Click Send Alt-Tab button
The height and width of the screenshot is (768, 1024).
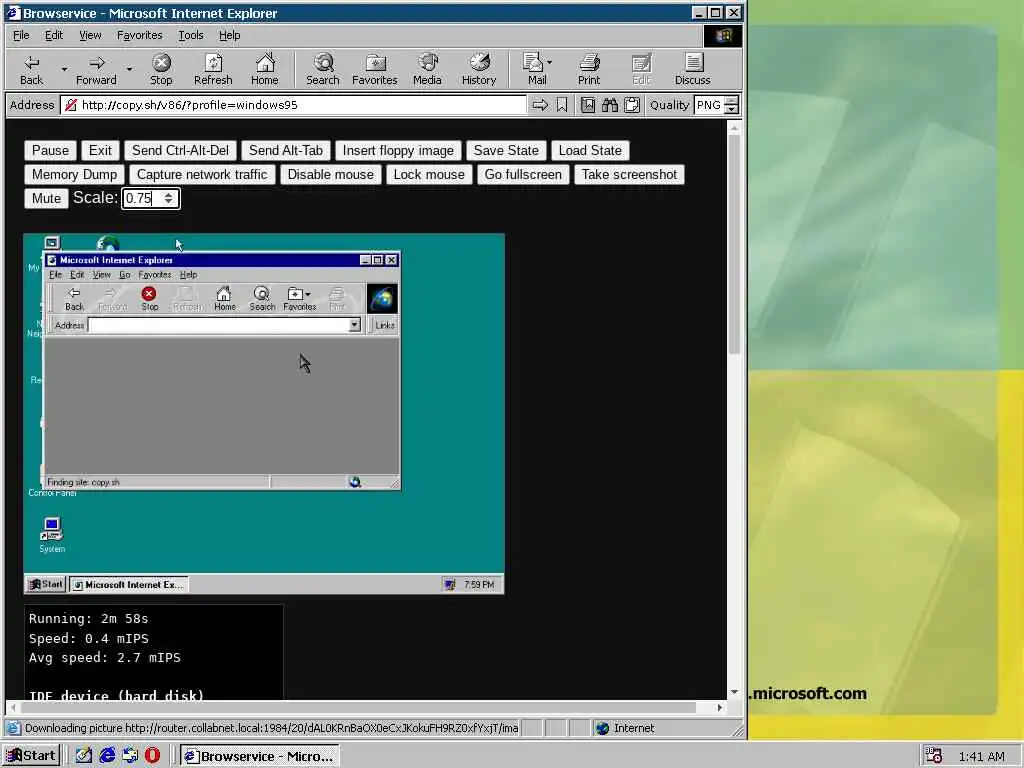click(x=286, y=150)
